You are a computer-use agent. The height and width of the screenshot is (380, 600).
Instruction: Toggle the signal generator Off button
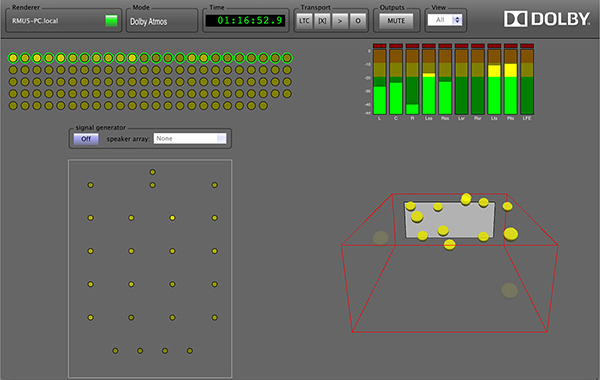pos(86,139)
